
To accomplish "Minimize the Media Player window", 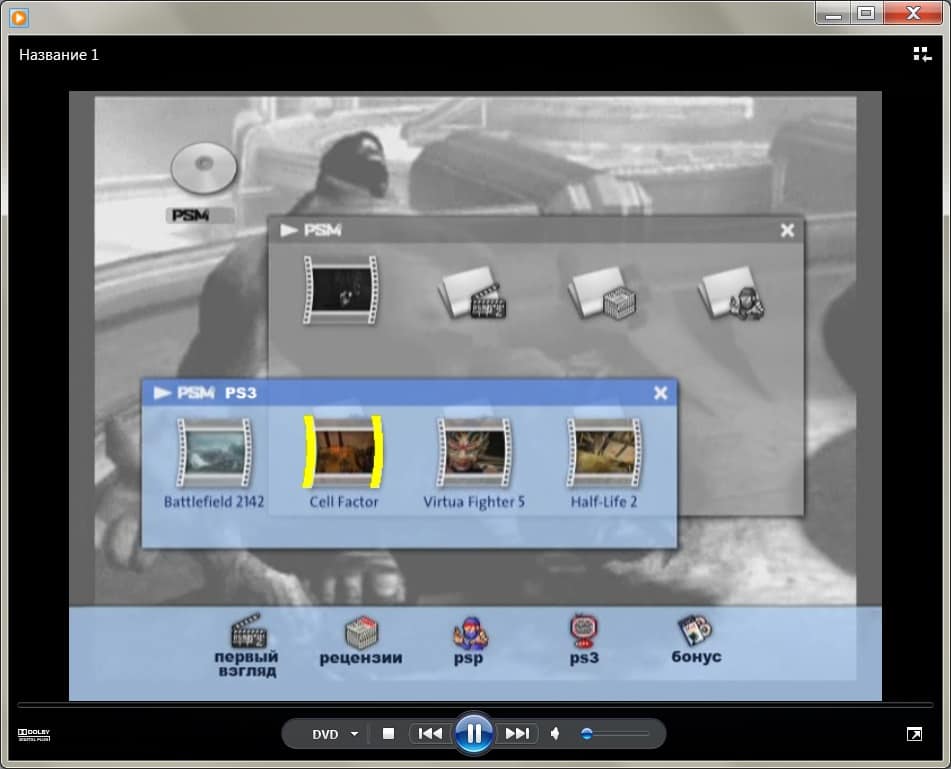I will [x=834, y=13].
